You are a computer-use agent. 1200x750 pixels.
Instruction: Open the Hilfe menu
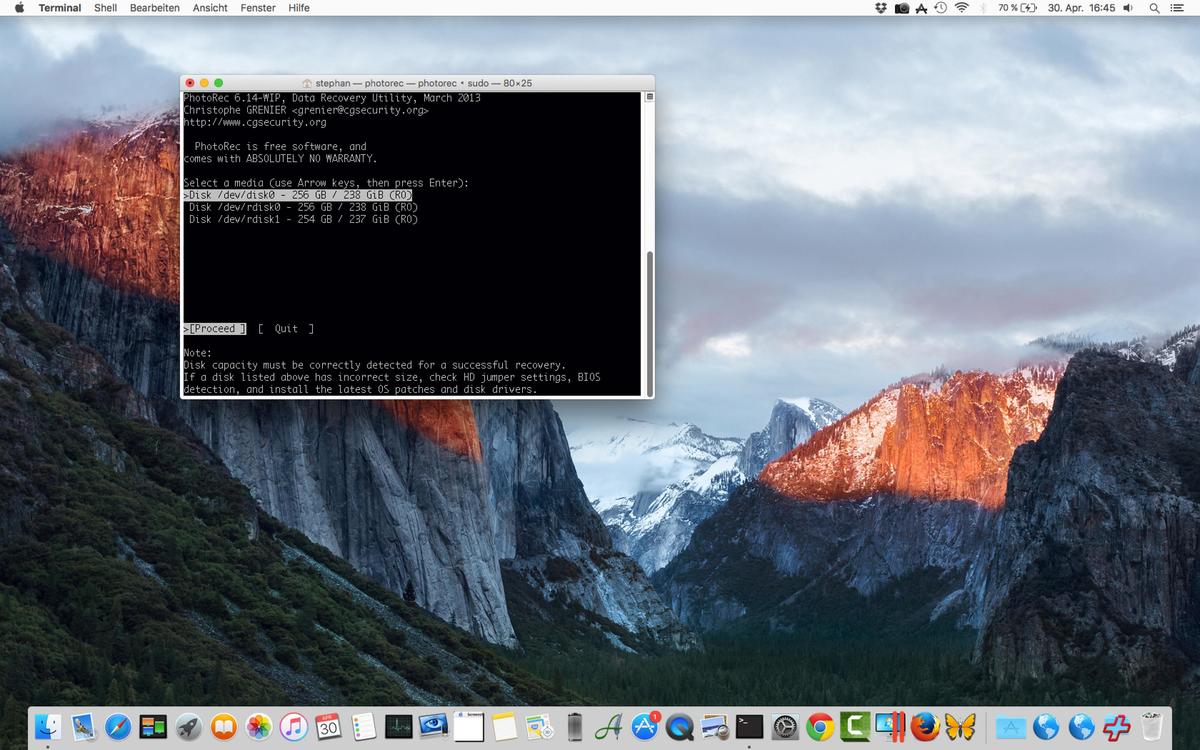click(x=298, y=8)
